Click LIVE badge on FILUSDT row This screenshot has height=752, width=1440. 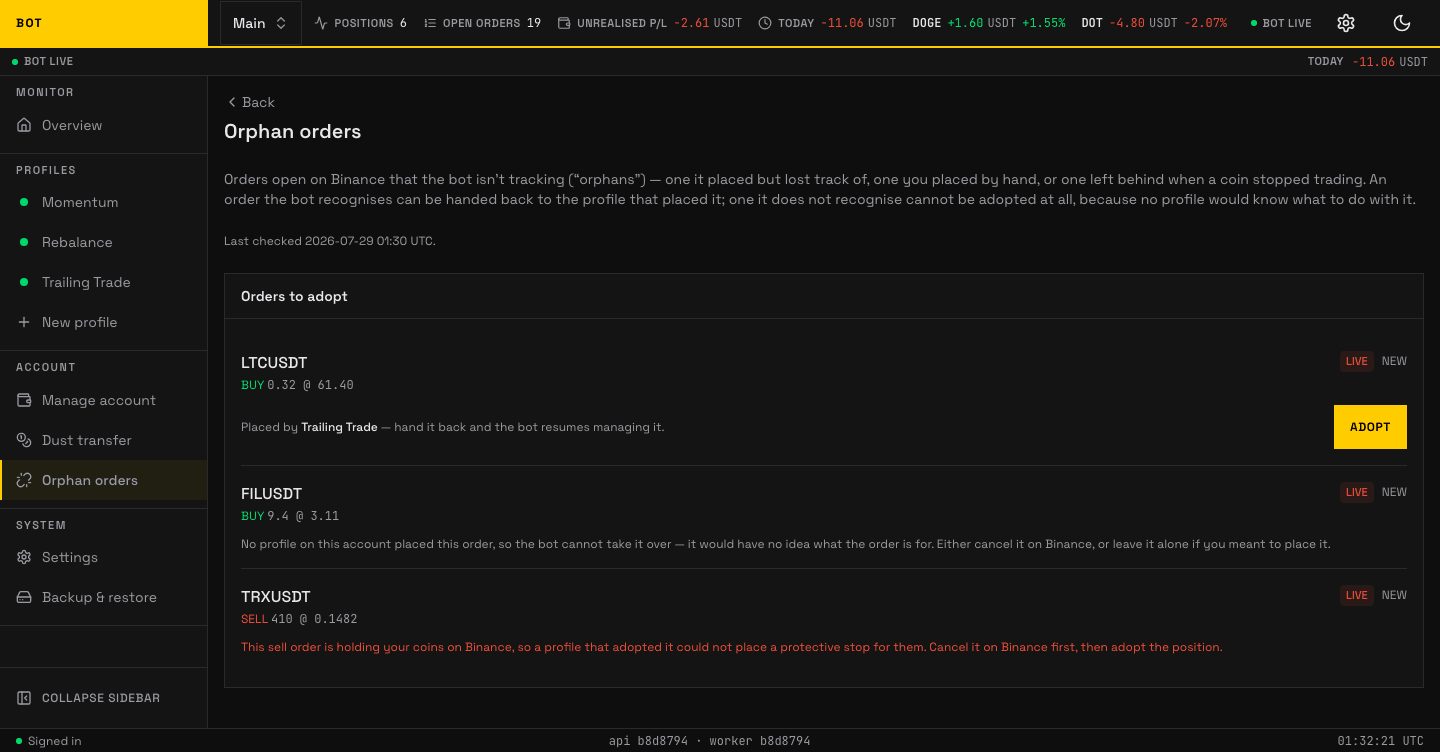tap(1357, 492)
